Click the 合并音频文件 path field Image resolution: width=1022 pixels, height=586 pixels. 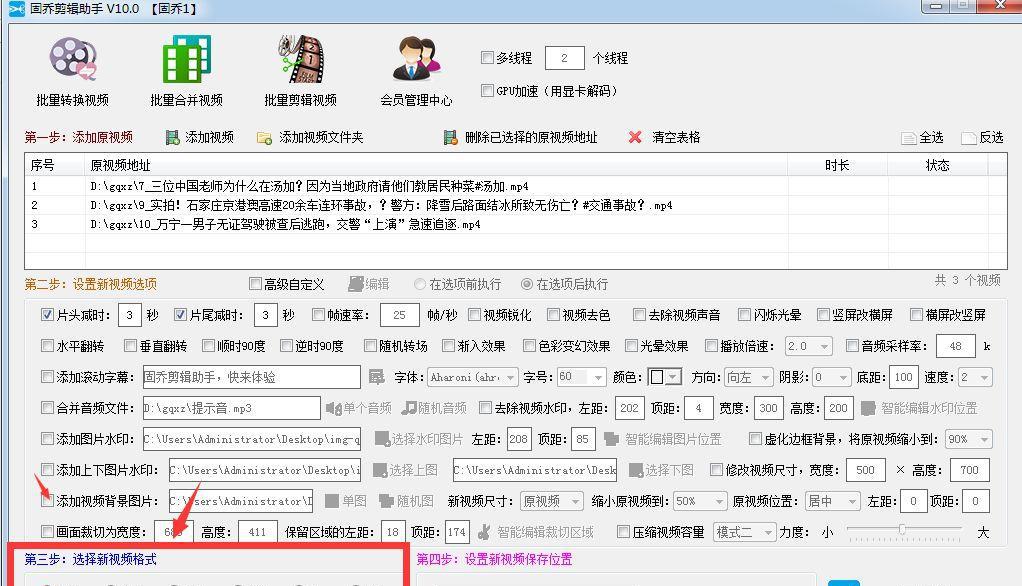click(232, 408)
